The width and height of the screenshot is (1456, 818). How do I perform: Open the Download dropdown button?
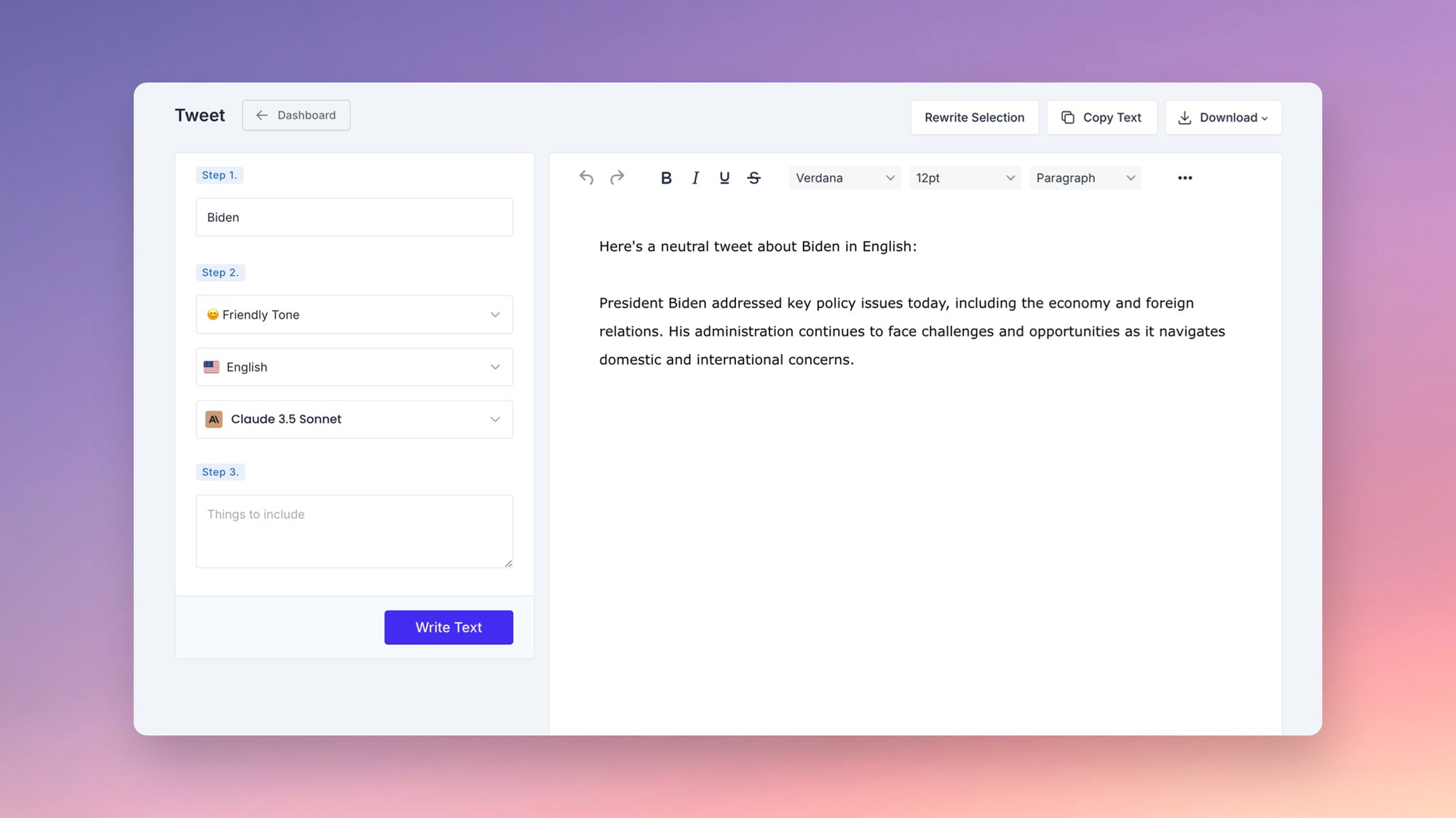click(1223, 117)
